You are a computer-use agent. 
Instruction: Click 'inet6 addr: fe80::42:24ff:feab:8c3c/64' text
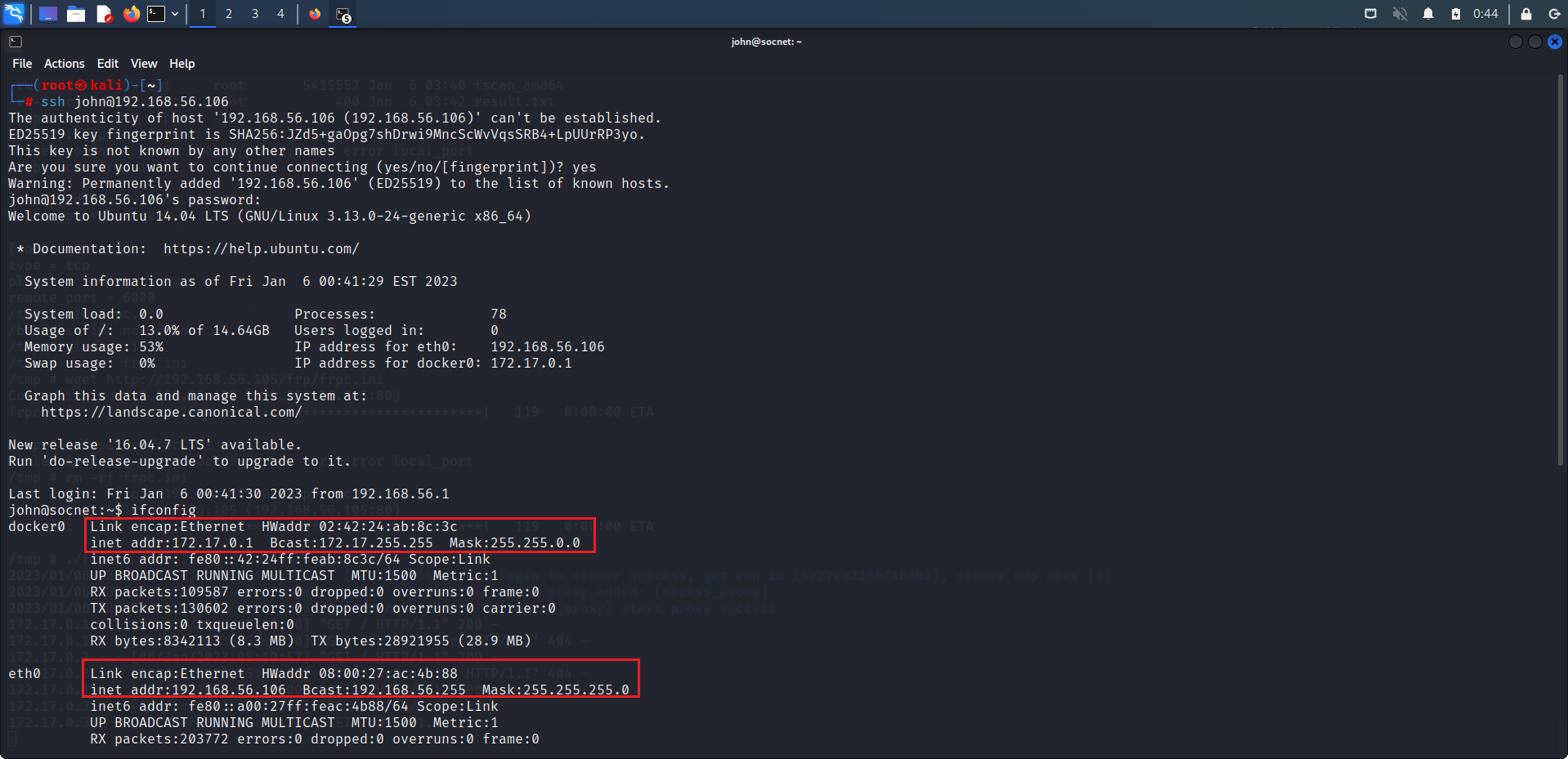(245, 559)
